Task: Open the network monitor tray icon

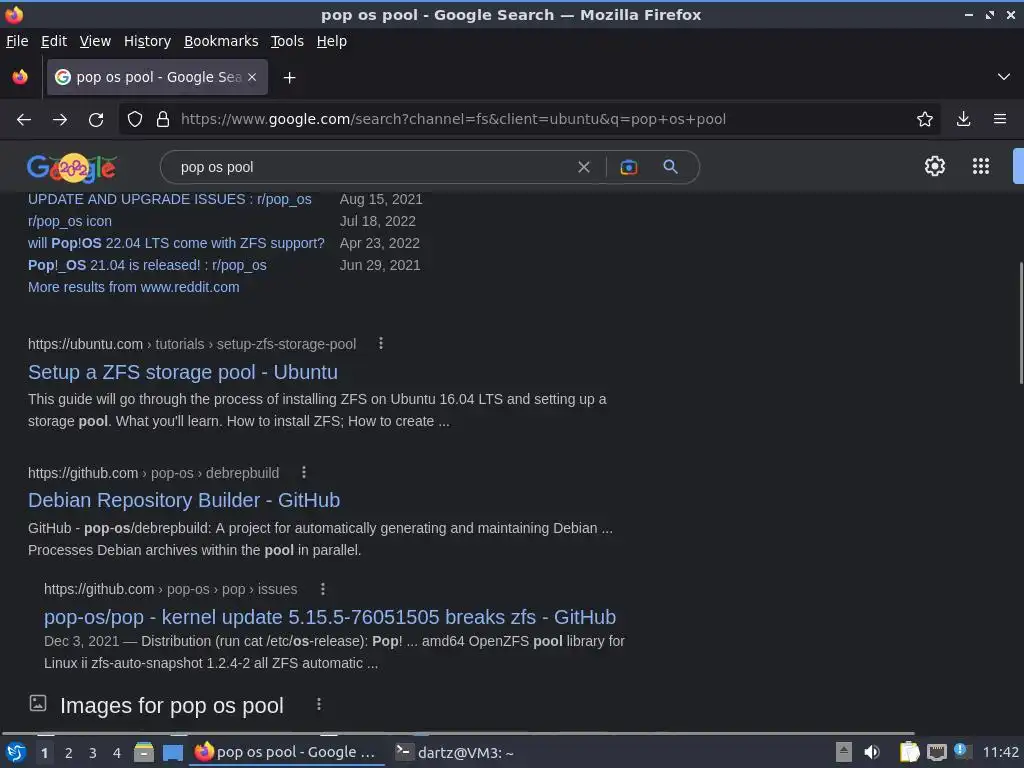Action: (936, 752)
